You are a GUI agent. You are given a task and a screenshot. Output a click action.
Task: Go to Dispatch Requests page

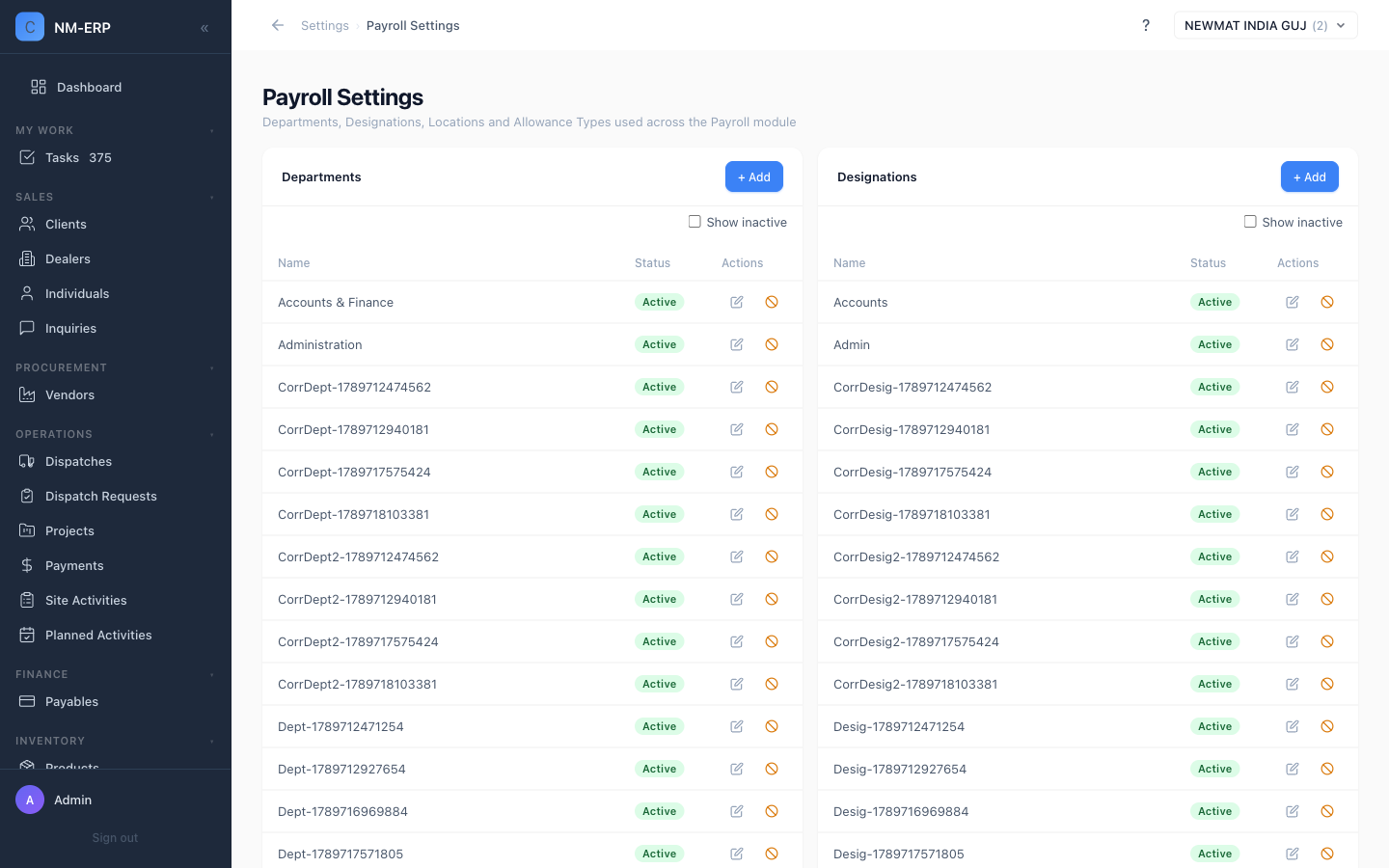tap(116, 496)
